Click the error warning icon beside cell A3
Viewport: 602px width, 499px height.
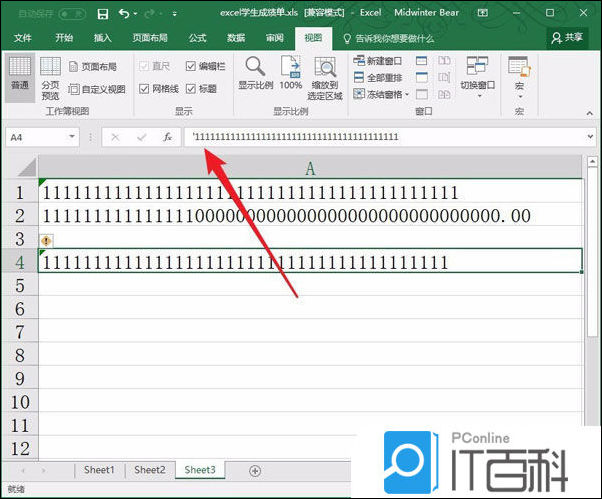click(46, 241)
